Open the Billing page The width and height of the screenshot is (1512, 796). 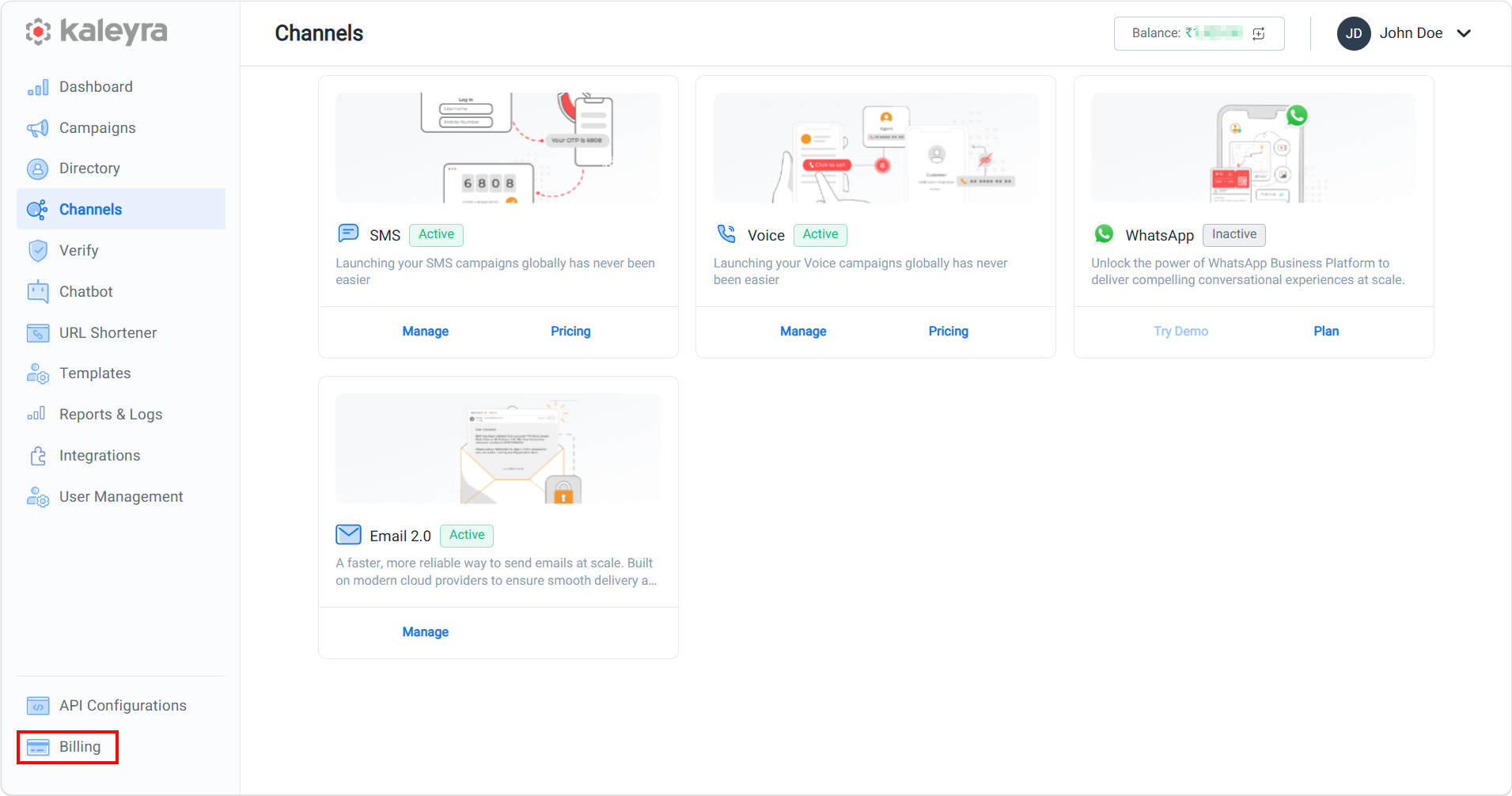tap(68, 747)
